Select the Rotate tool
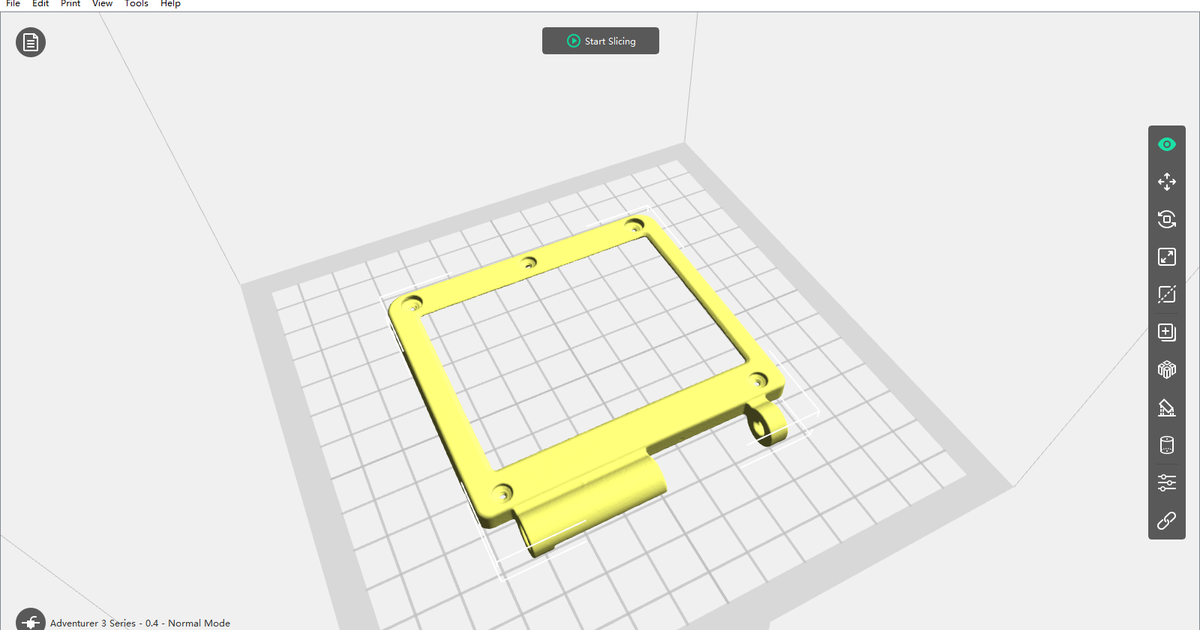 [x=1166, y=219]
